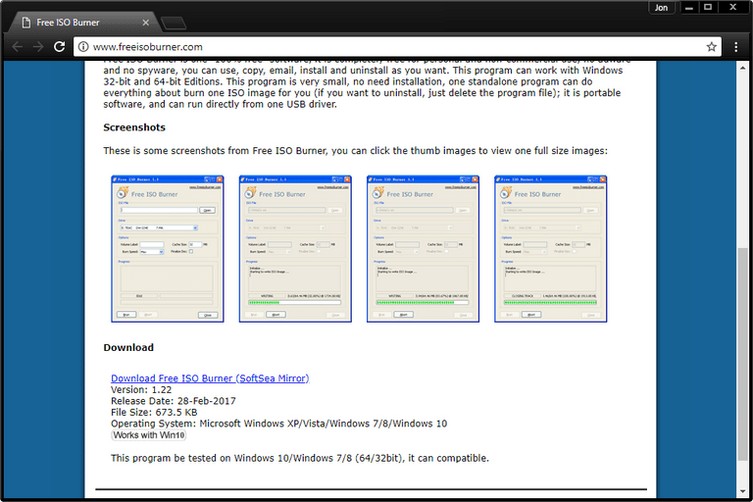Close the Free ISO Burner tab
Viewport: 753px width, 502px height.
coord(146,23)
